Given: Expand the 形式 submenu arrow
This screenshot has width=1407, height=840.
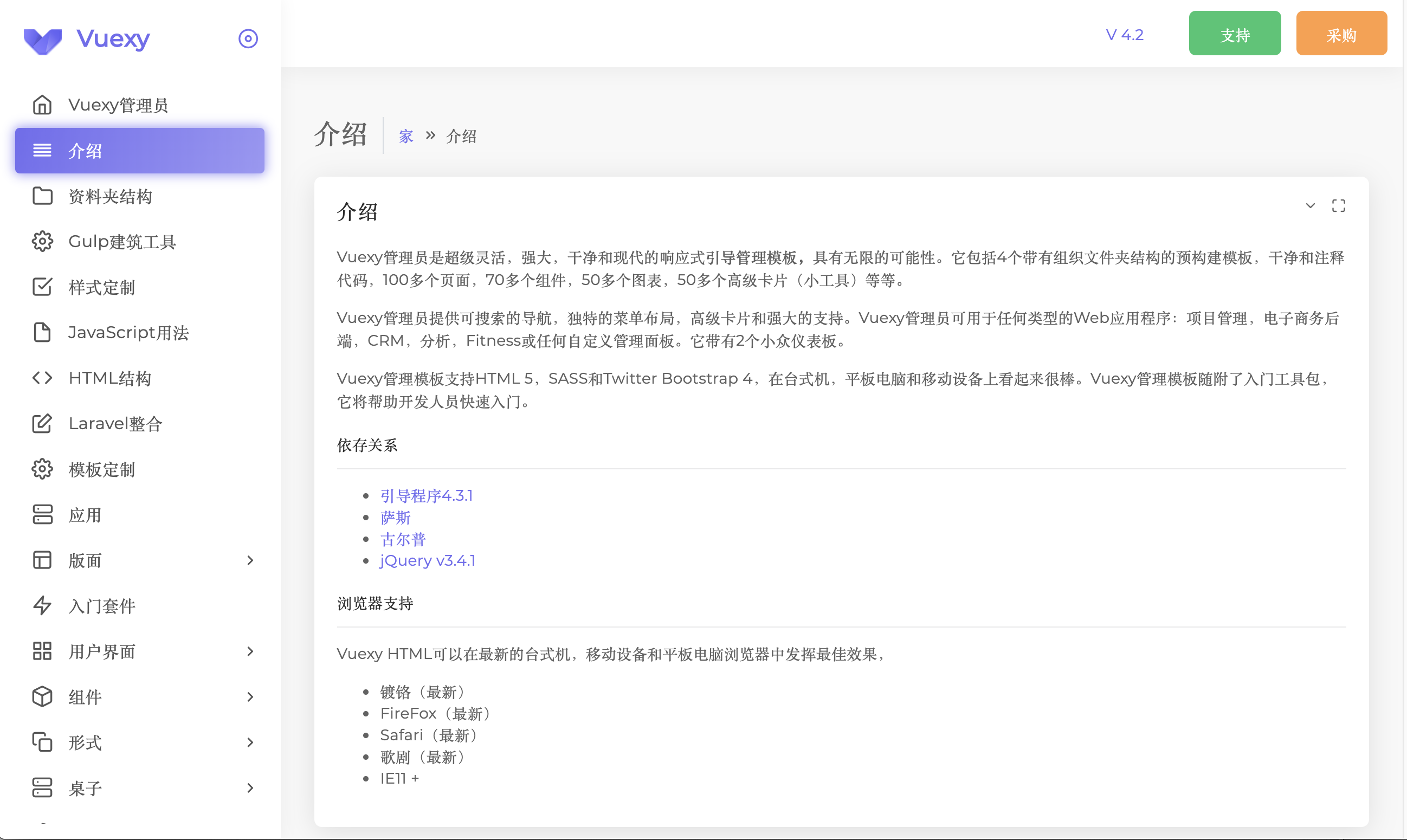Looking at the screenshot, I should tap(250, 742).
